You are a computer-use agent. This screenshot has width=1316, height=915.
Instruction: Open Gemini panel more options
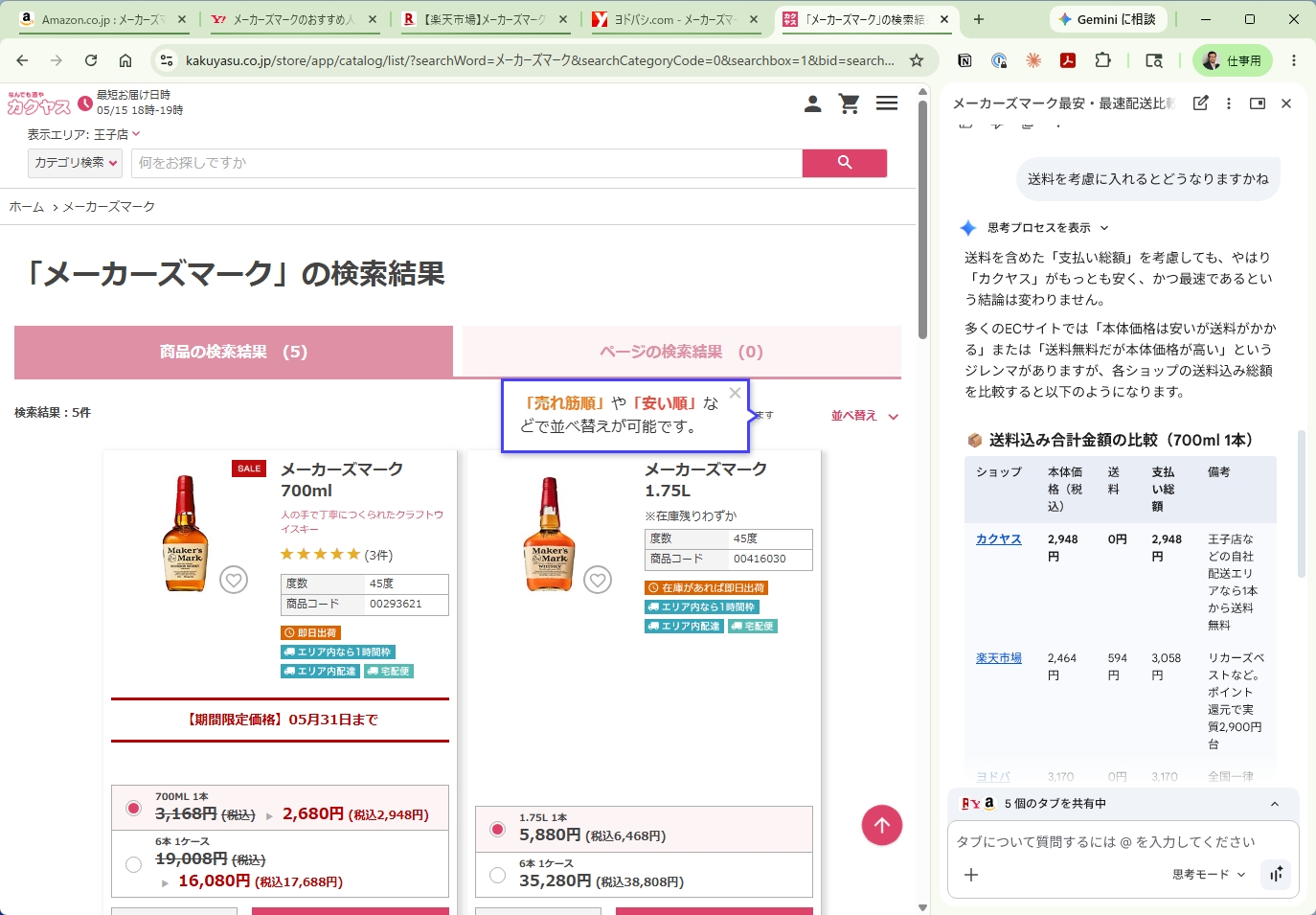tap(1229, 103)
